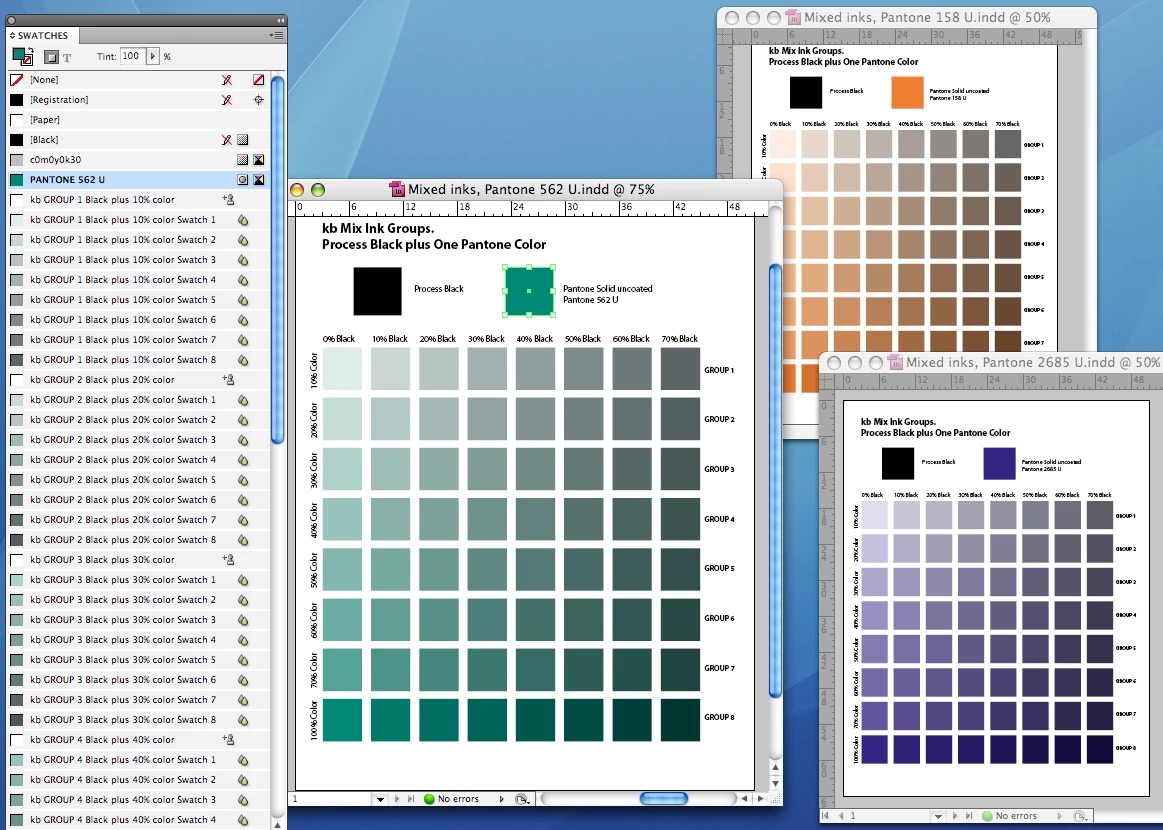The image size is (1163, 830).
Task: Click the GROUP 1 70% Black swatch in 562 U document
Action: pyautogui.click(x=680, y=369)
